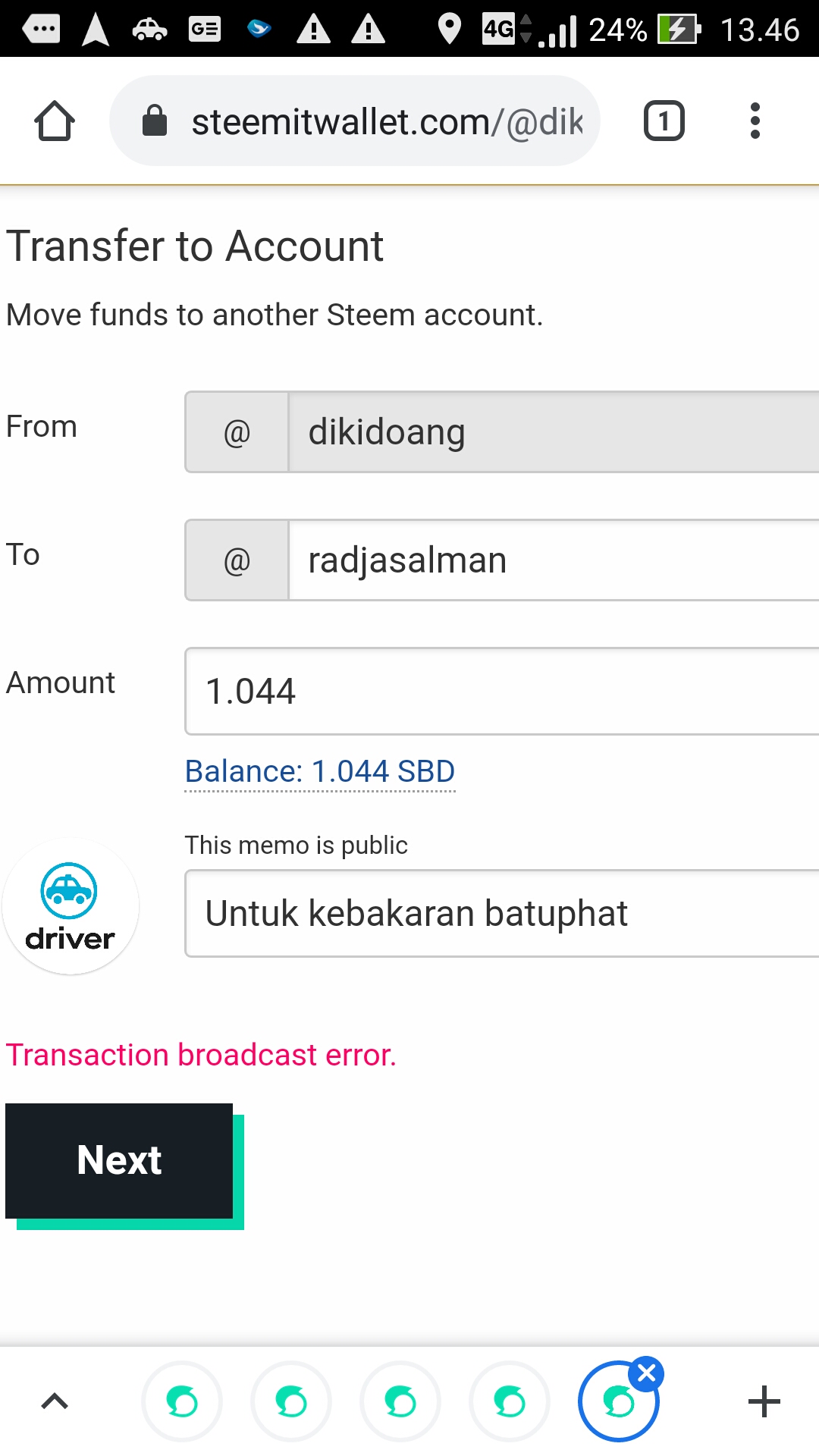Switch to the second tab in strip

click(291, 1401)
